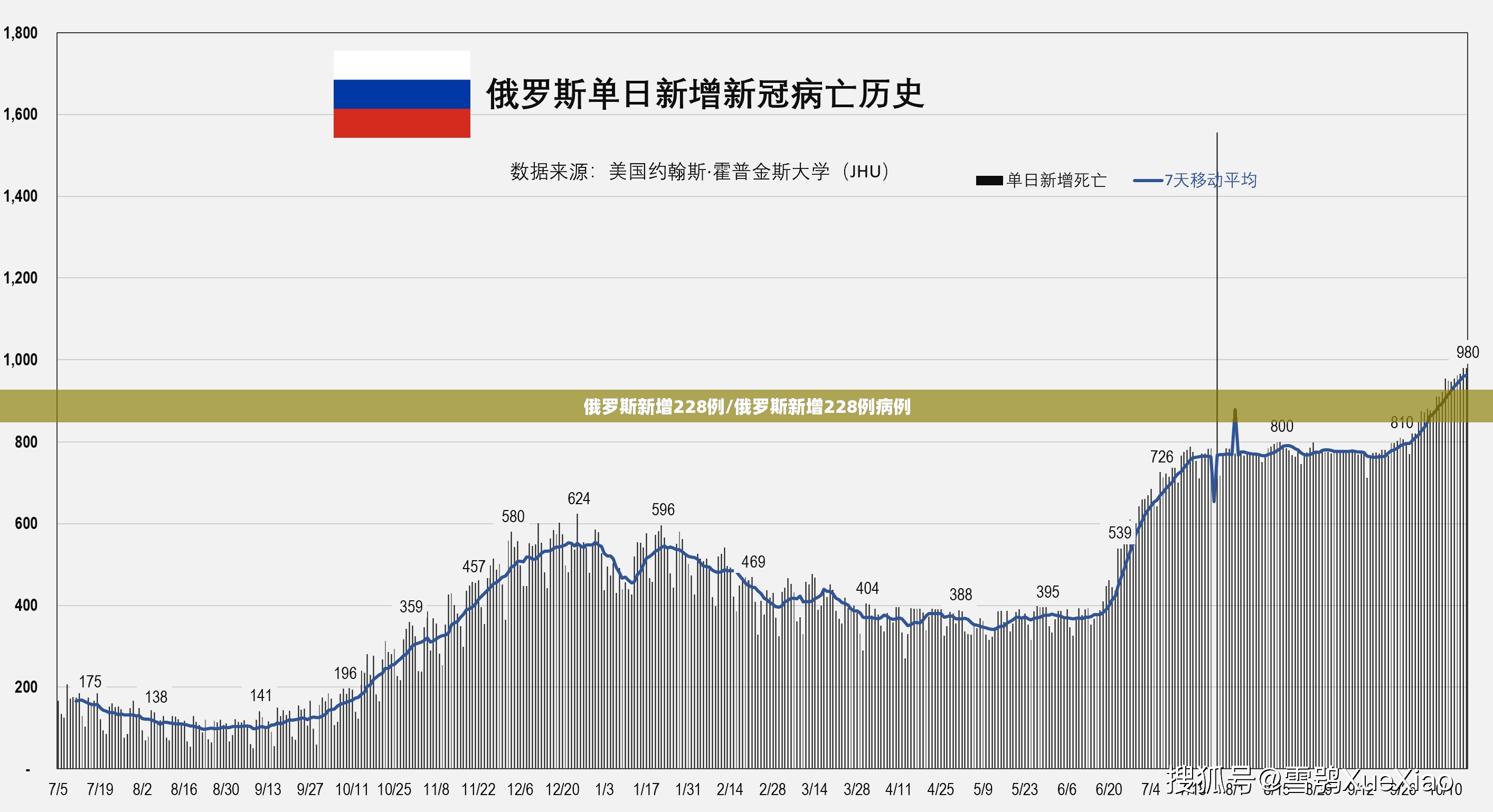This screenshot has width=1493, height=812.
Task: Click the 6/6 date label
Action: 1066,789
